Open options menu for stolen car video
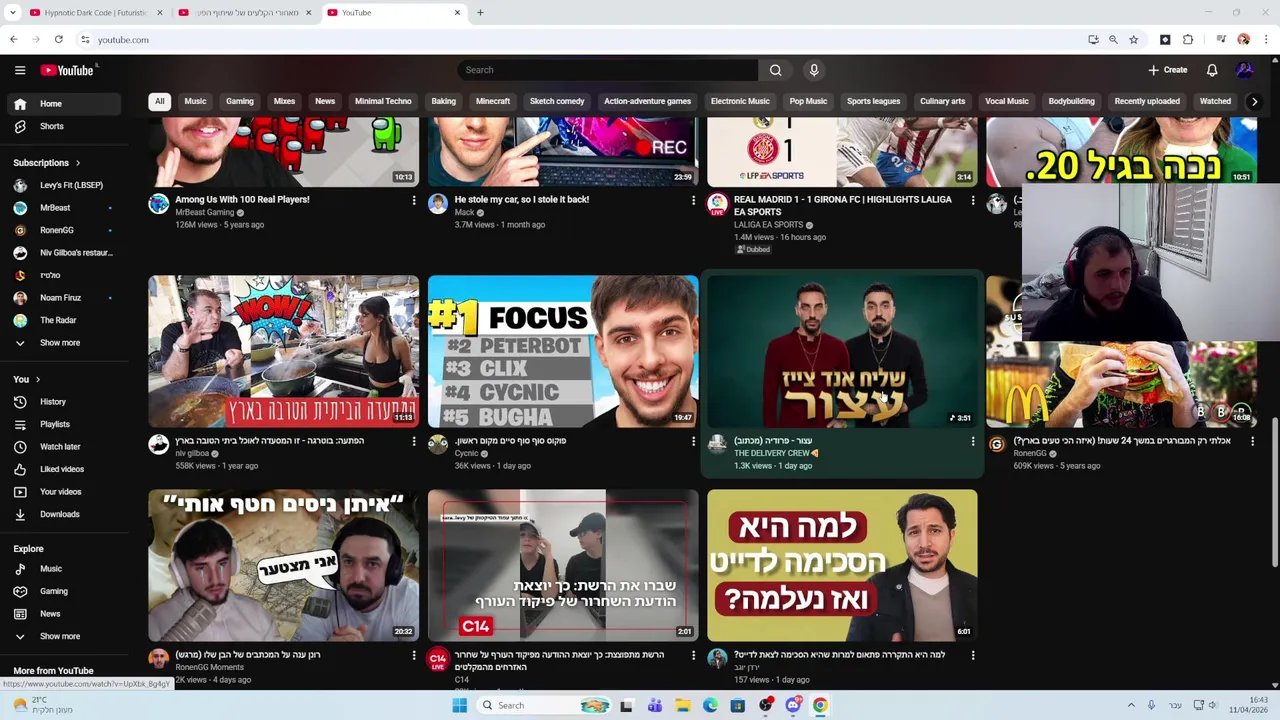 tap(693, 200)
